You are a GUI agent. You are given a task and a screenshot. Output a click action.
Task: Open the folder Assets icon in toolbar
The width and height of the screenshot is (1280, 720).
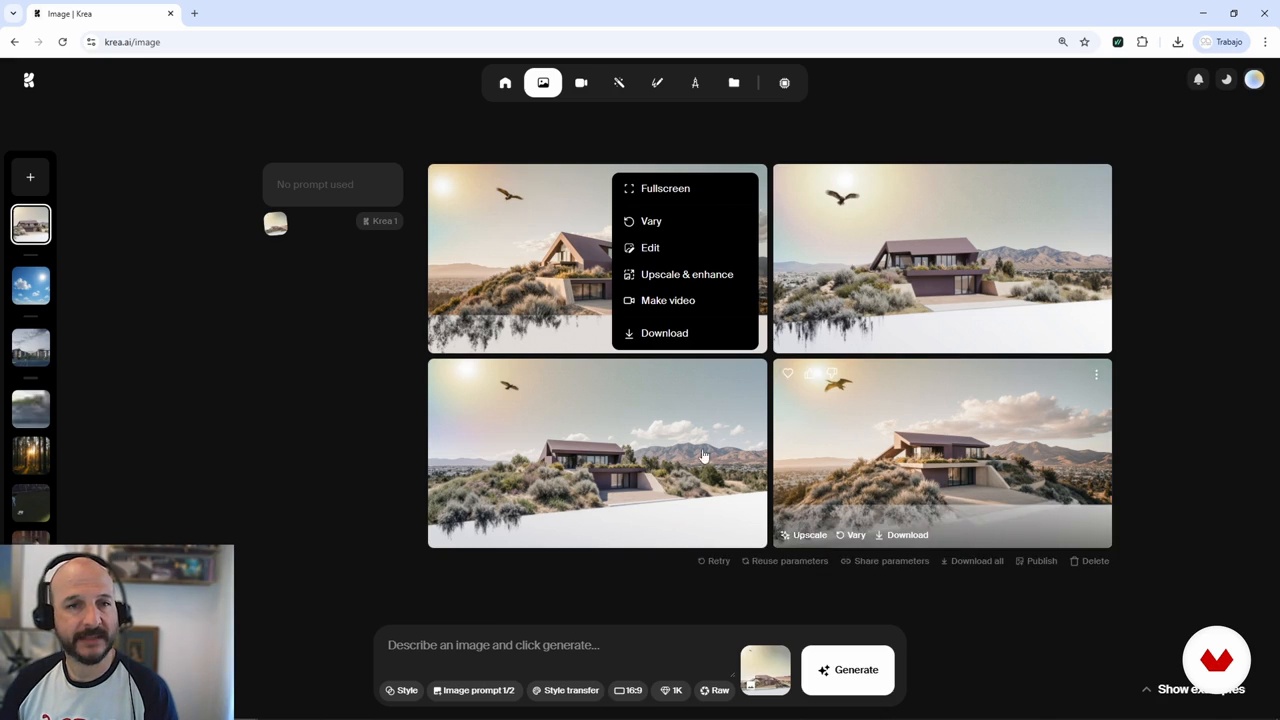(x=734, y=83)
